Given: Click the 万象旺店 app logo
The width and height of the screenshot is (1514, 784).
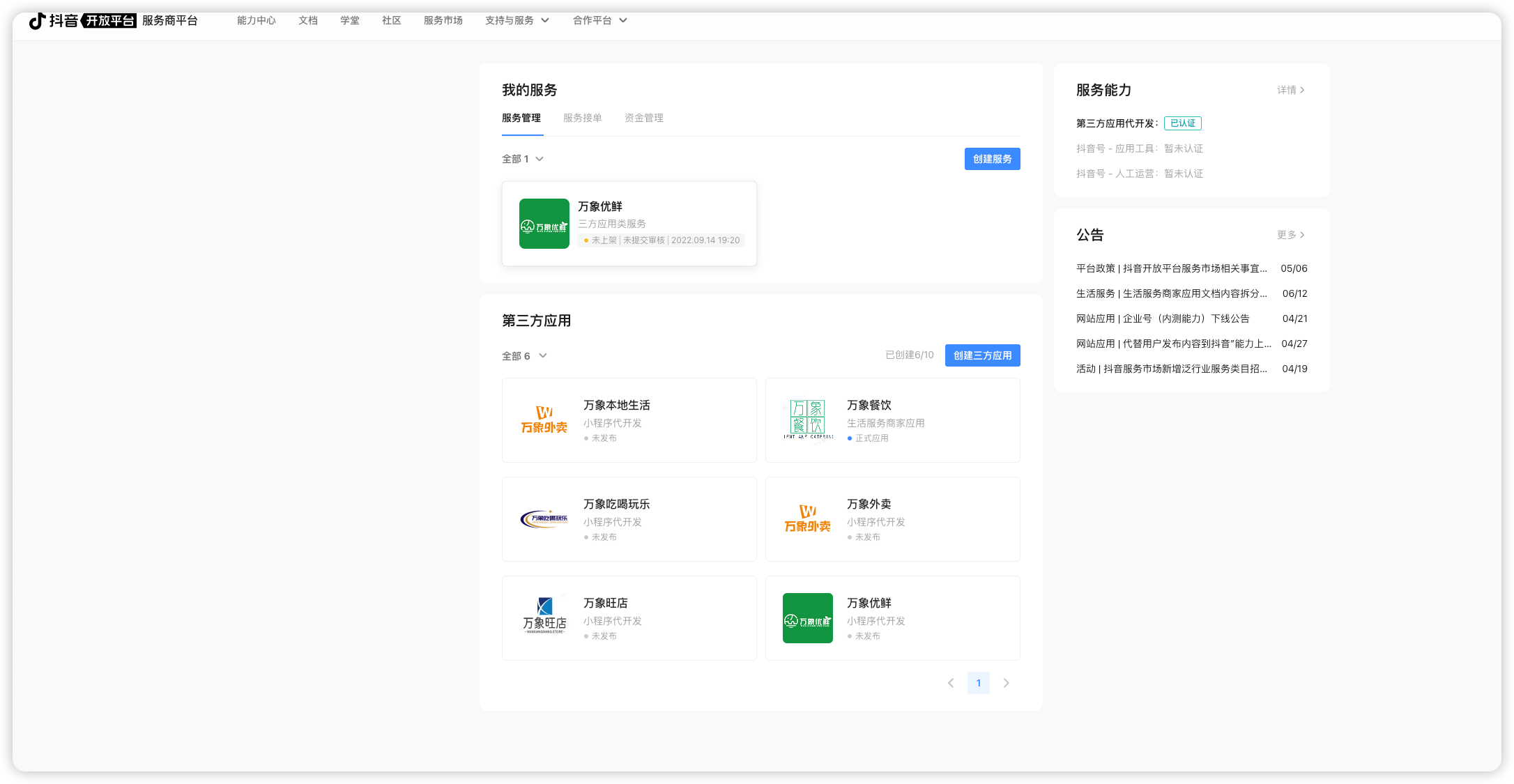Looking at the screenshot, I should click(544, 618).
